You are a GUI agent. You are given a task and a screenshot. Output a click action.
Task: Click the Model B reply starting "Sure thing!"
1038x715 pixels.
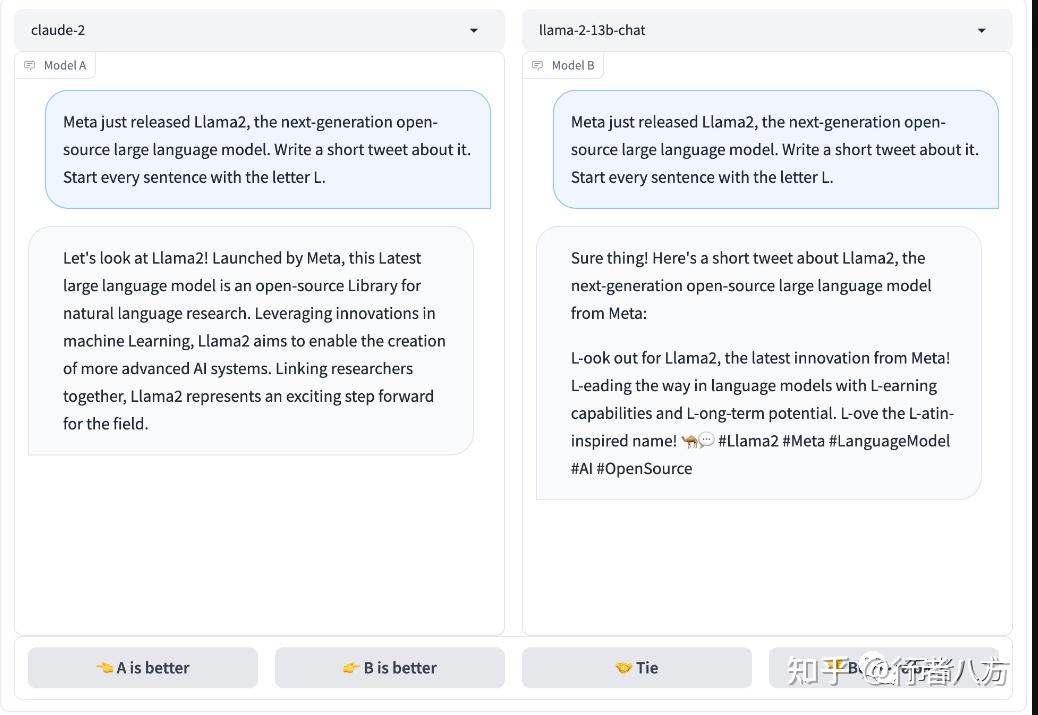[x=759, y=362]
